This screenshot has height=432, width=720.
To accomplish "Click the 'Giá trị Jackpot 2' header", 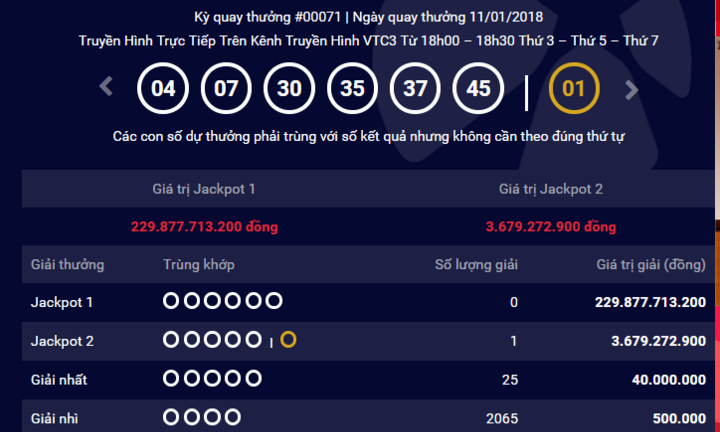I will [x=550, y=189].
